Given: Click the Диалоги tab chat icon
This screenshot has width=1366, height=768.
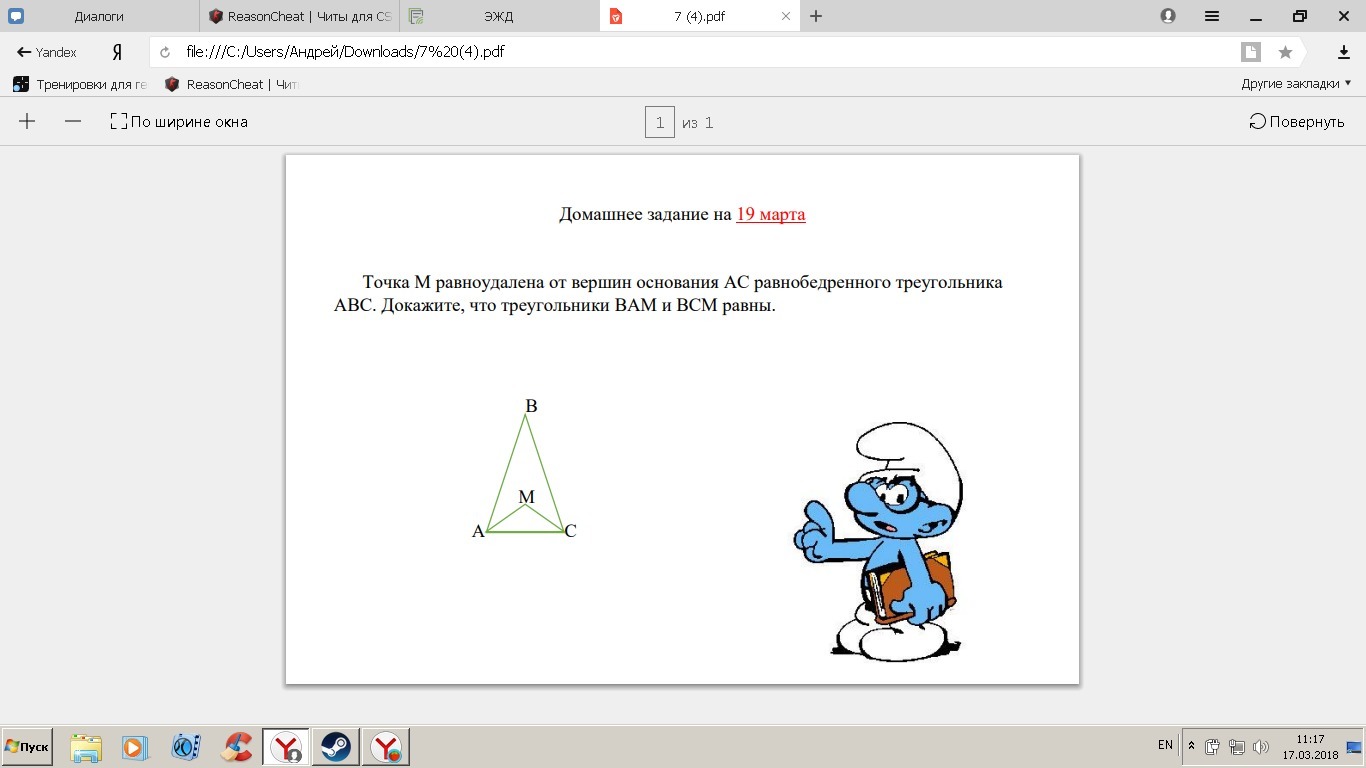Looking at the screenshot, I should [x=16, y=16].
